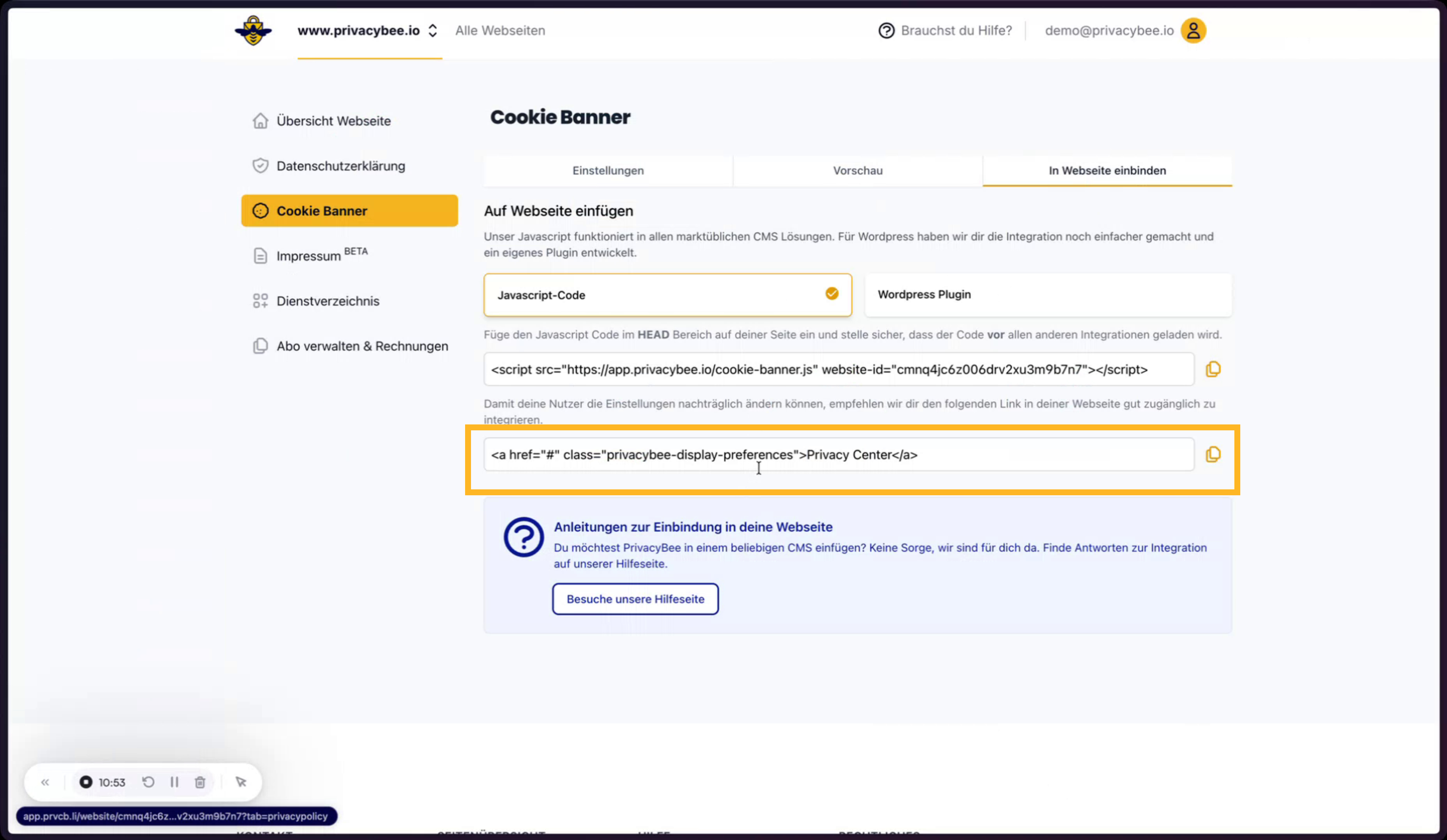Collapse recording toolbar with double chevron
Screen dimensions: 1447x840
[x=45, y=782]
